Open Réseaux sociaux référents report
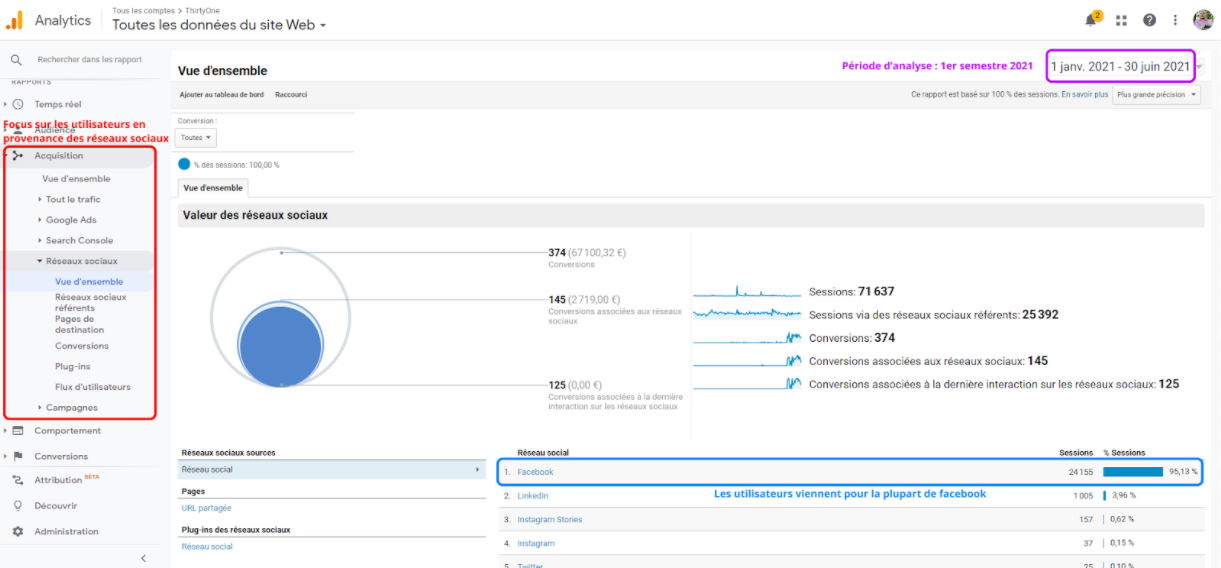This screenshot has height=568, width=1221. (x=90, y=303)
